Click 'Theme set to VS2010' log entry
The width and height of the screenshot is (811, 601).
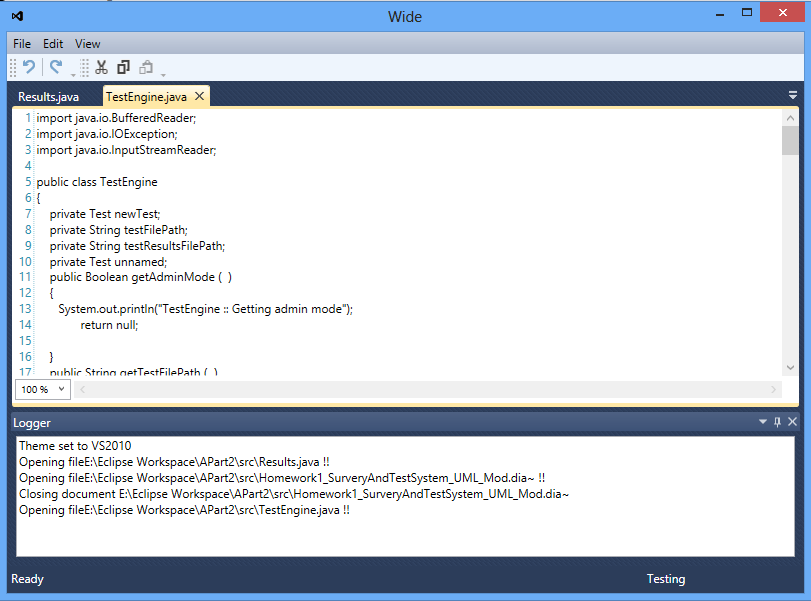(x=75, y=446)
